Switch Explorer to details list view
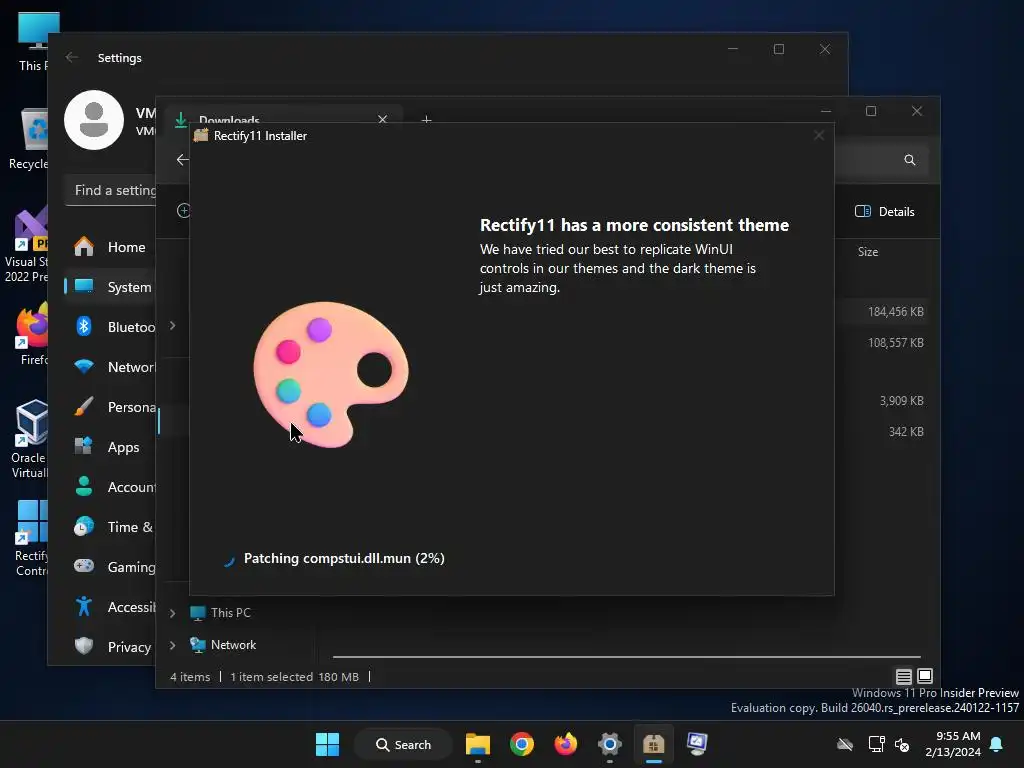Viewport: 1024px width, 768px height. tap(903, 677)
